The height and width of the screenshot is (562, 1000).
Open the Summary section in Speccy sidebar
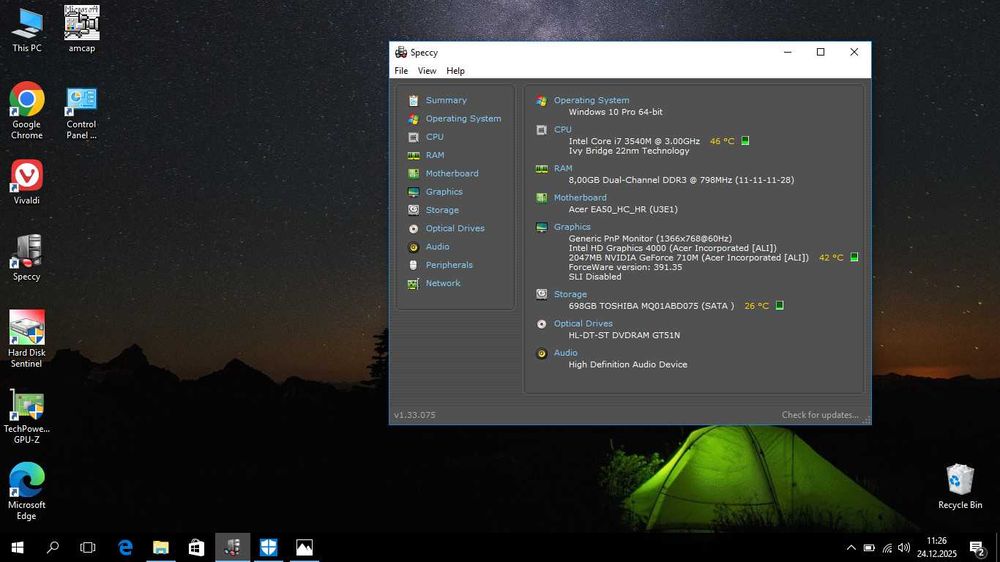[446, 100]
